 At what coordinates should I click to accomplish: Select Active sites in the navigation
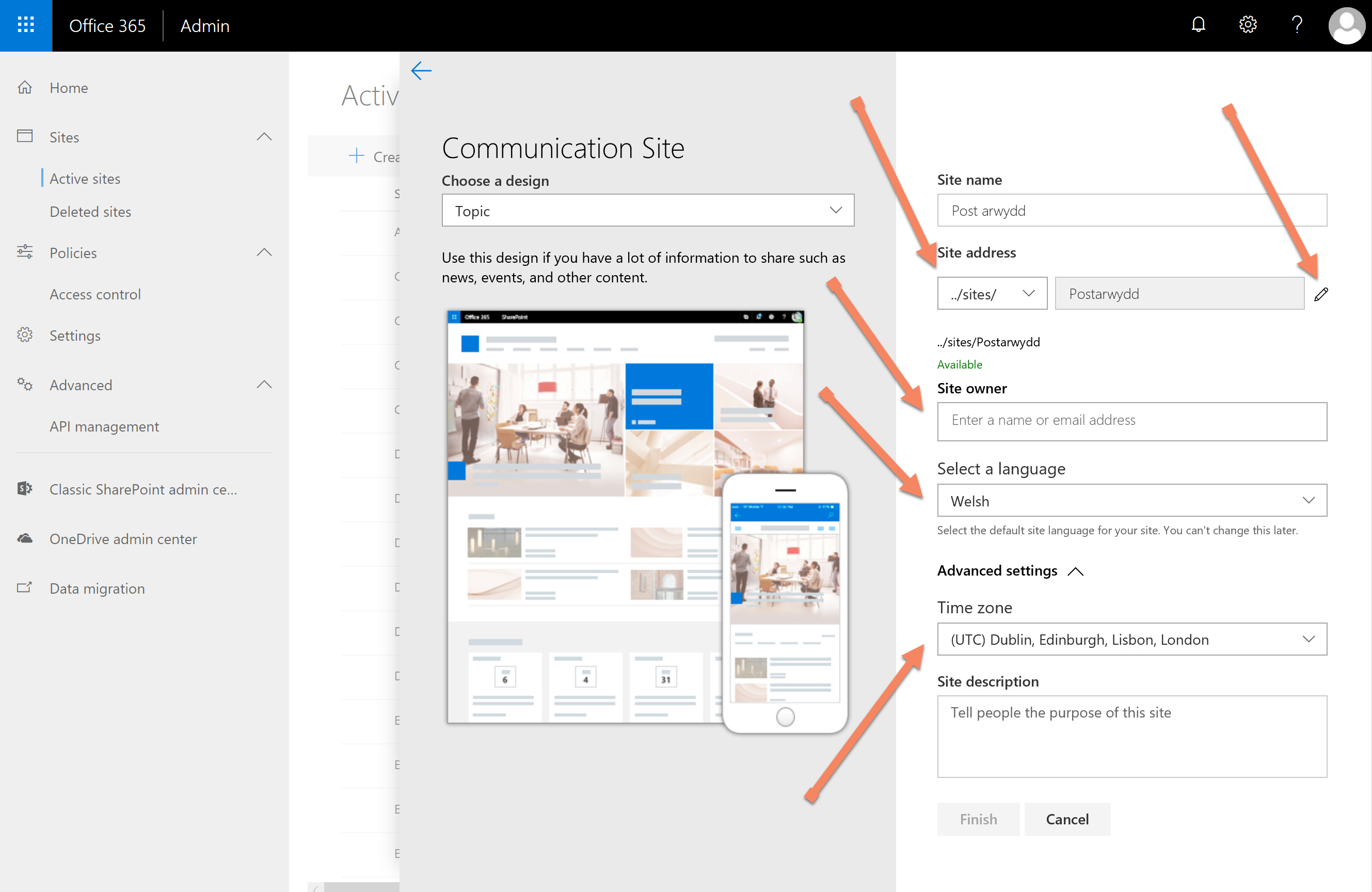coord(85,178)
